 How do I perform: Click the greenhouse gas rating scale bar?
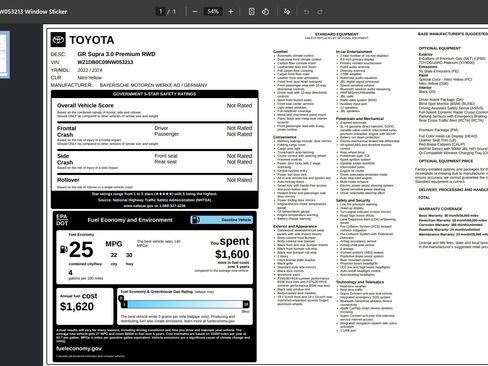tap(185, 304)
